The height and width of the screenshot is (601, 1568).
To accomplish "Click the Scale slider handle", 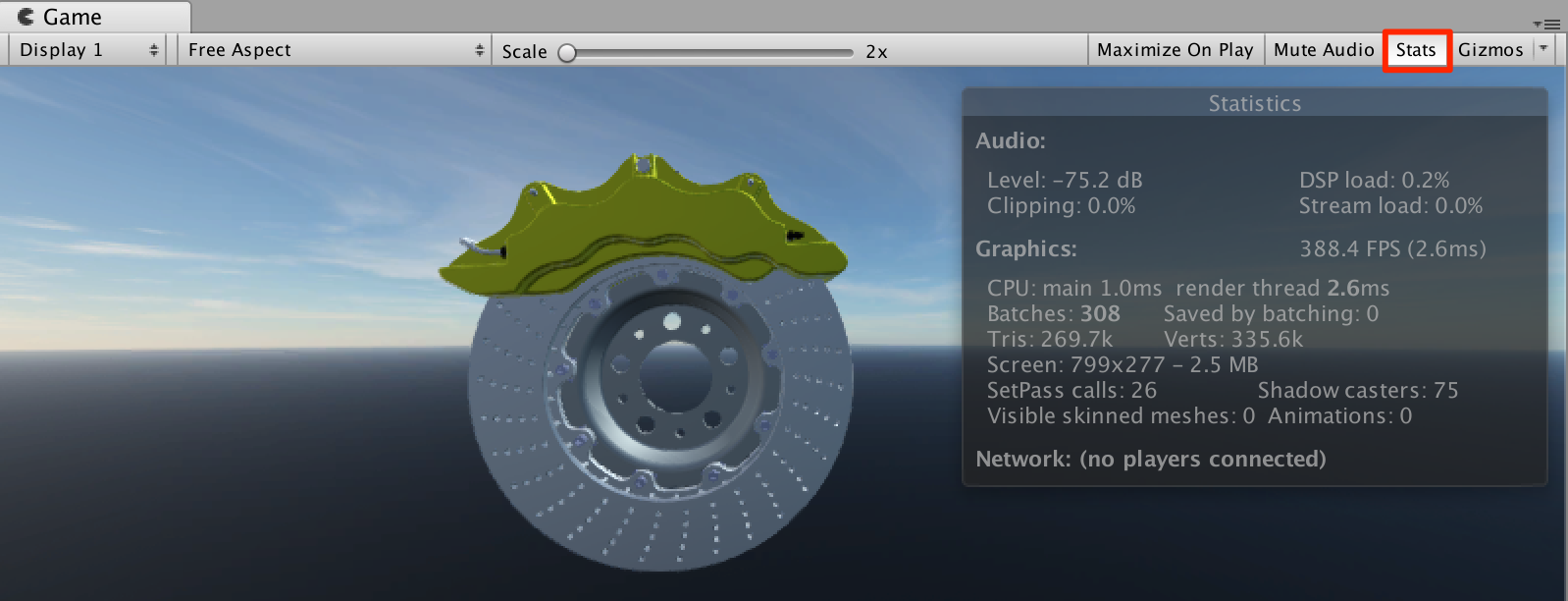I will pyautogui.click(x=567, y=53).
